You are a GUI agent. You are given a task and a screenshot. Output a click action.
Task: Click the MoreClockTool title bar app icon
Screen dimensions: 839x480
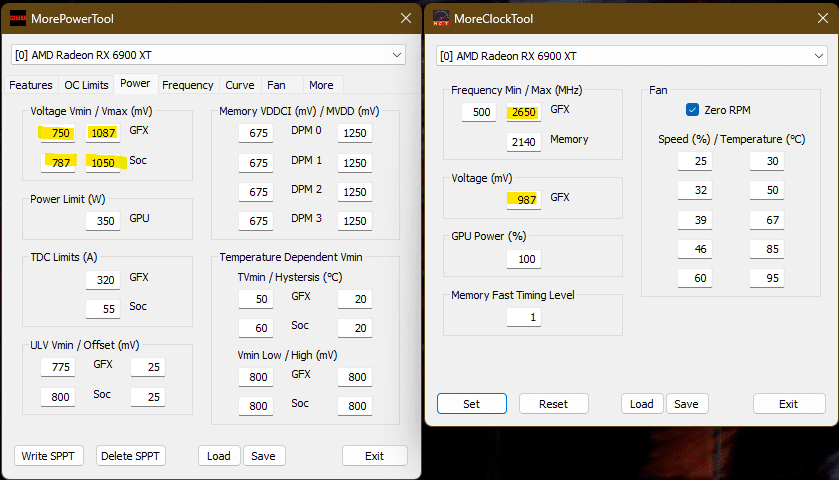click(441, 19)
